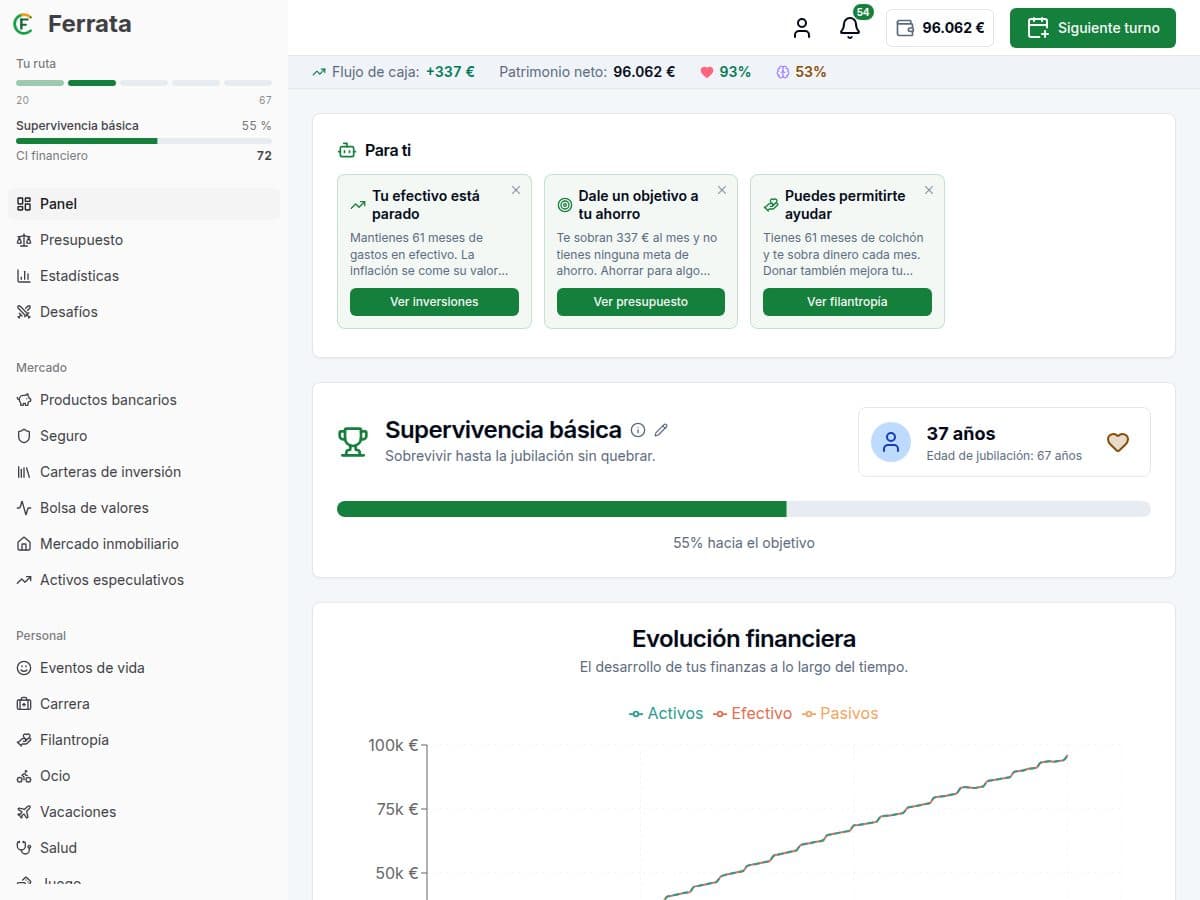Image resolution: width=1200 pixels, height=900 pixels.
Task: Toggle Efectivo series in chart legend
Action: pyautogui.click(x=752, y=713)
